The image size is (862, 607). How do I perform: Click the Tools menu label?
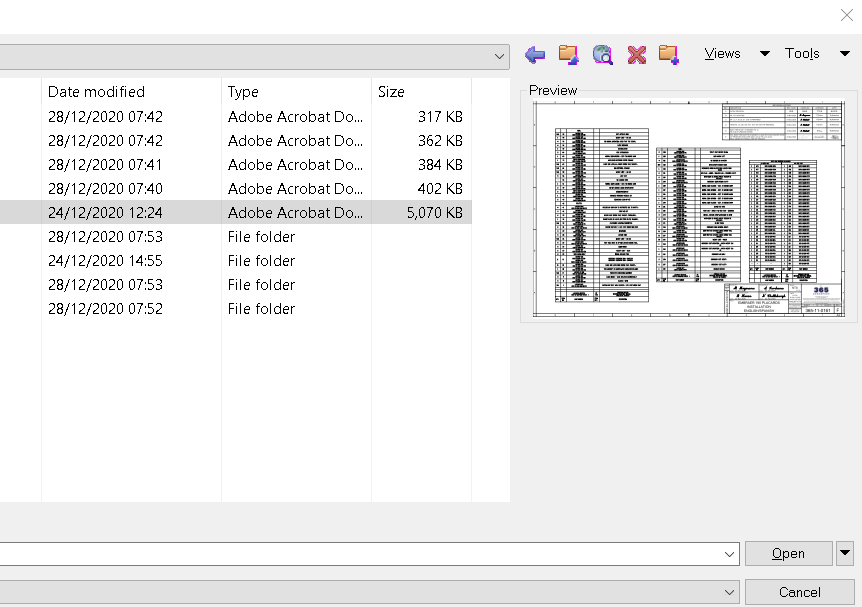pyautogui.click(x=802, y=53)
